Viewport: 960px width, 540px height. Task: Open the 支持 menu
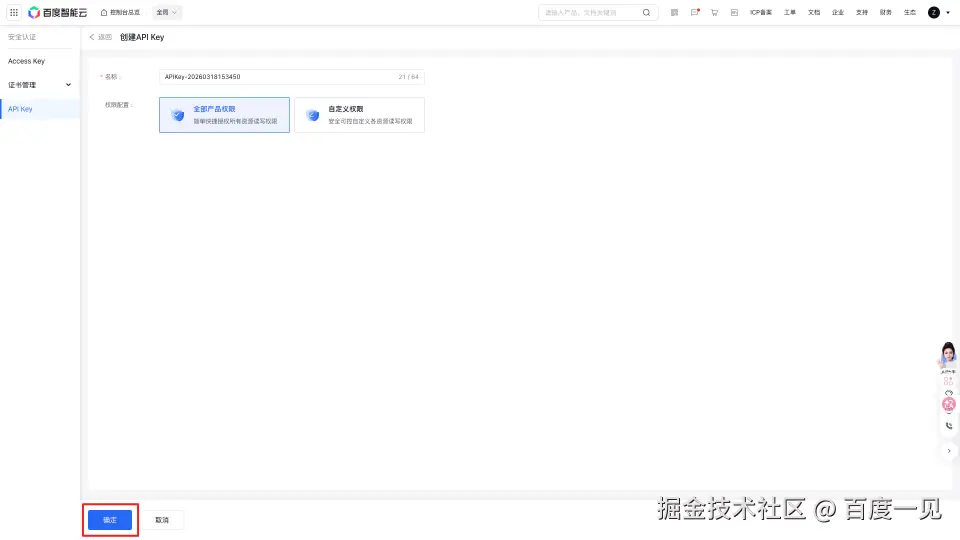861,12
